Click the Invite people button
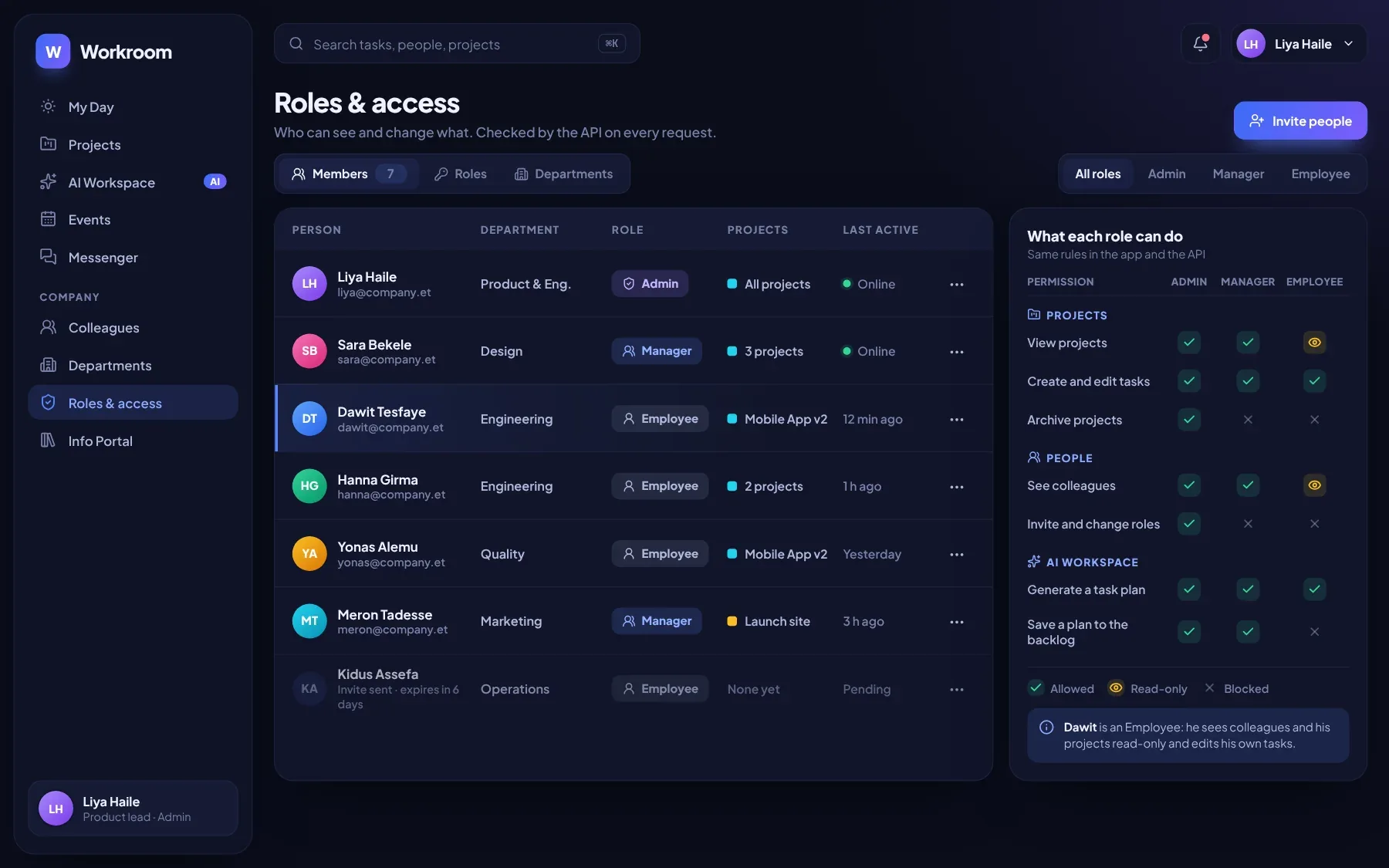 (x=1300, y=121)
